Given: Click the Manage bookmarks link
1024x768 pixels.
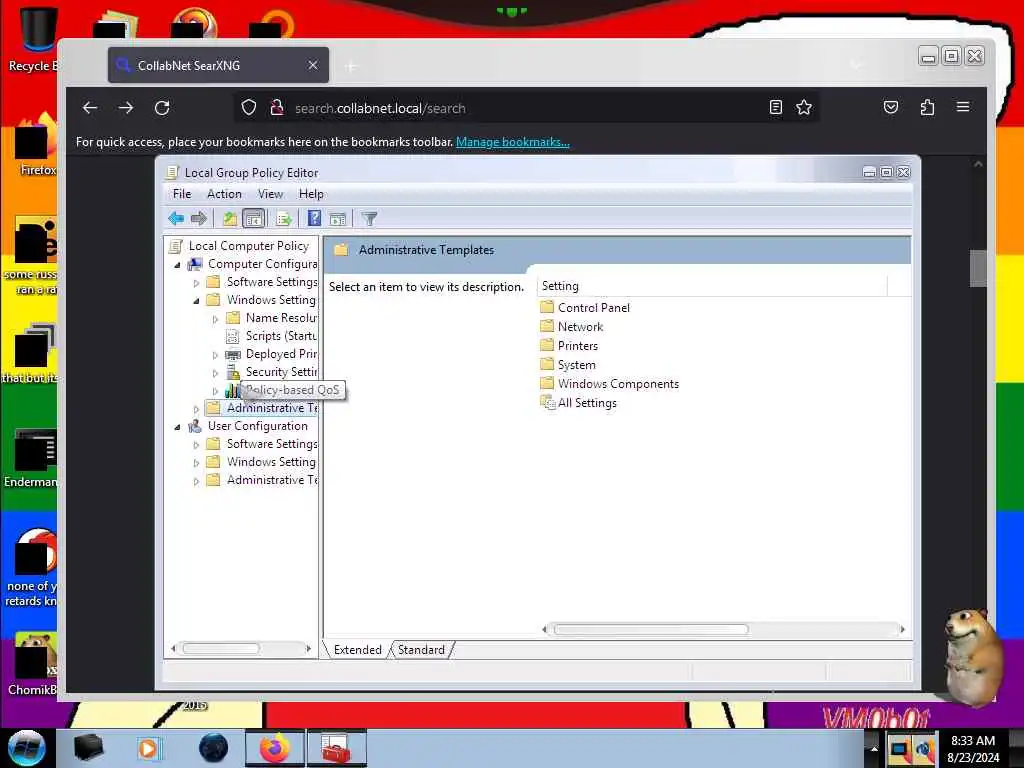Looking at the screenshot, I should point(513,142).
